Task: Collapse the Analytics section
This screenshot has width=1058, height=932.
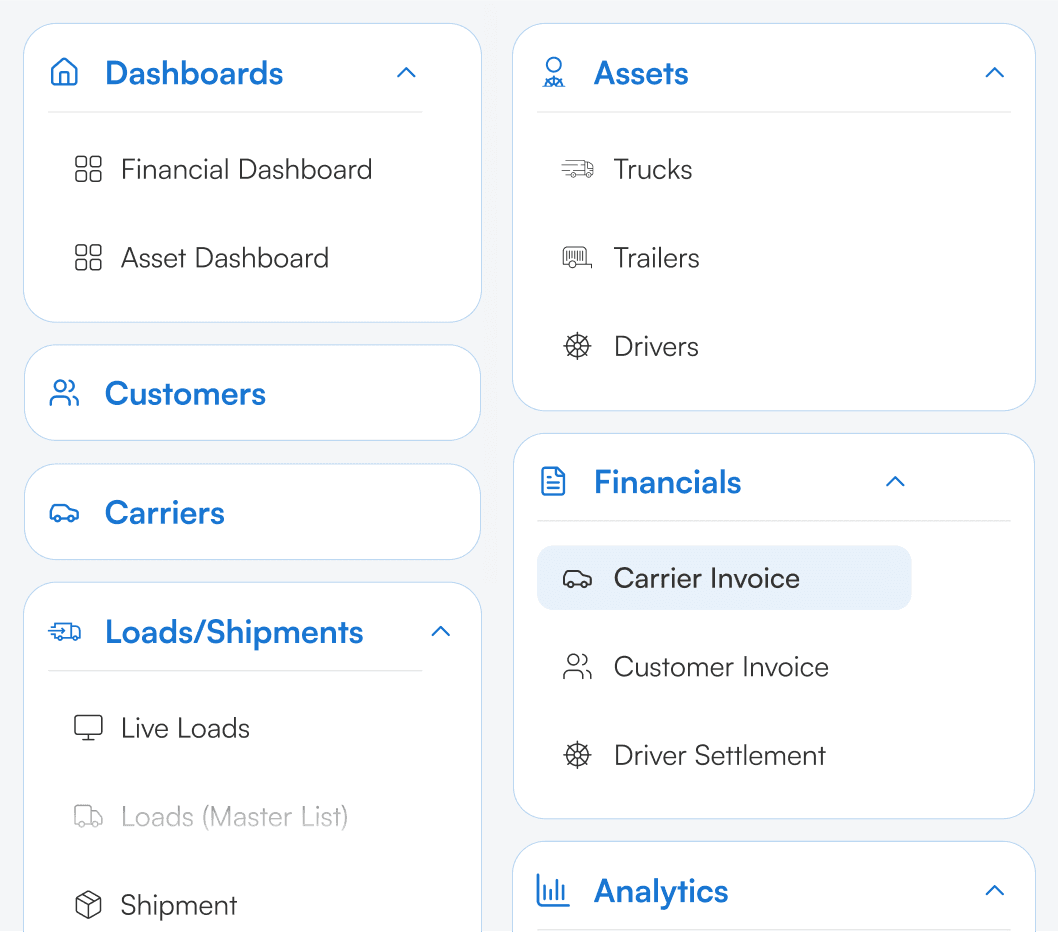Action: 995,890
